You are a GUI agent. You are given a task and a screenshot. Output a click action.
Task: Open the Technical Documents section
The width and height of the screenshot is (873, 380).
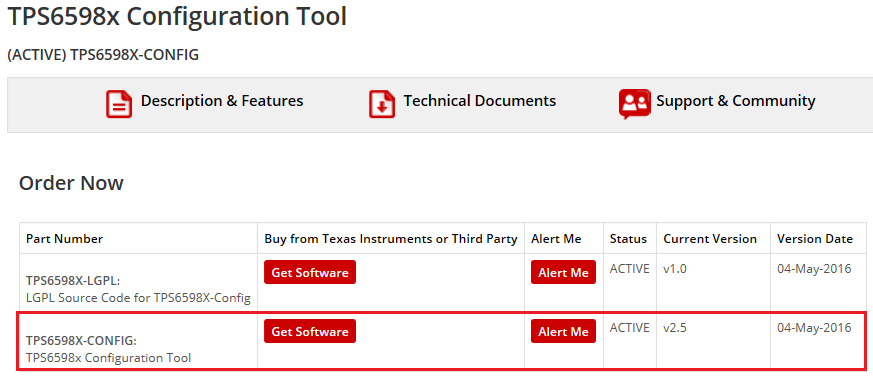[479, 101]
